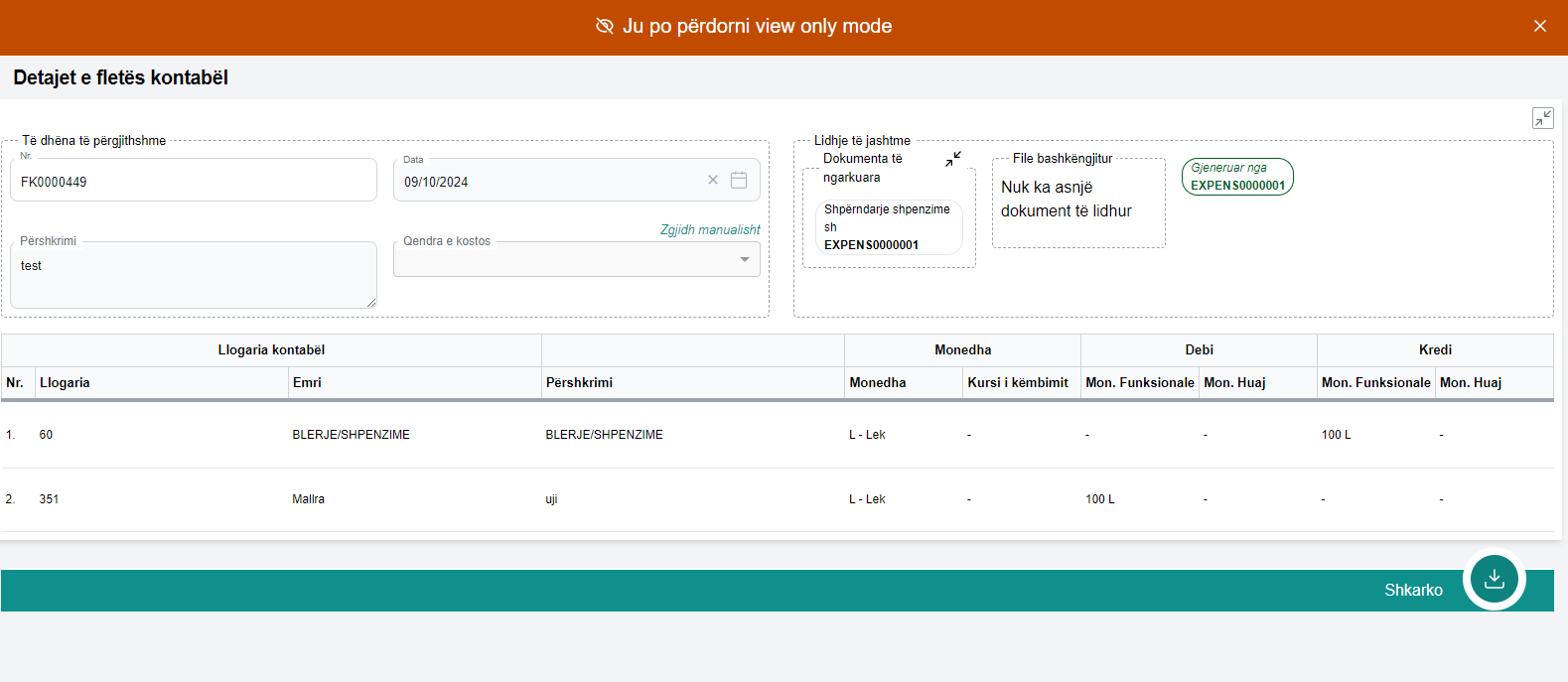Collapse the details panel with corner arrows icon
The image size is (1568, 682).
[x=1542, y=118]
